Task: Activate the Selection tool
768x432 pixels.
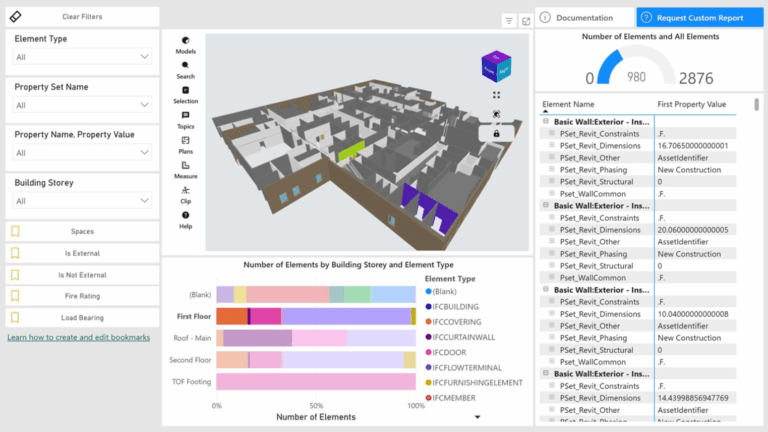Action: (185, 95)
